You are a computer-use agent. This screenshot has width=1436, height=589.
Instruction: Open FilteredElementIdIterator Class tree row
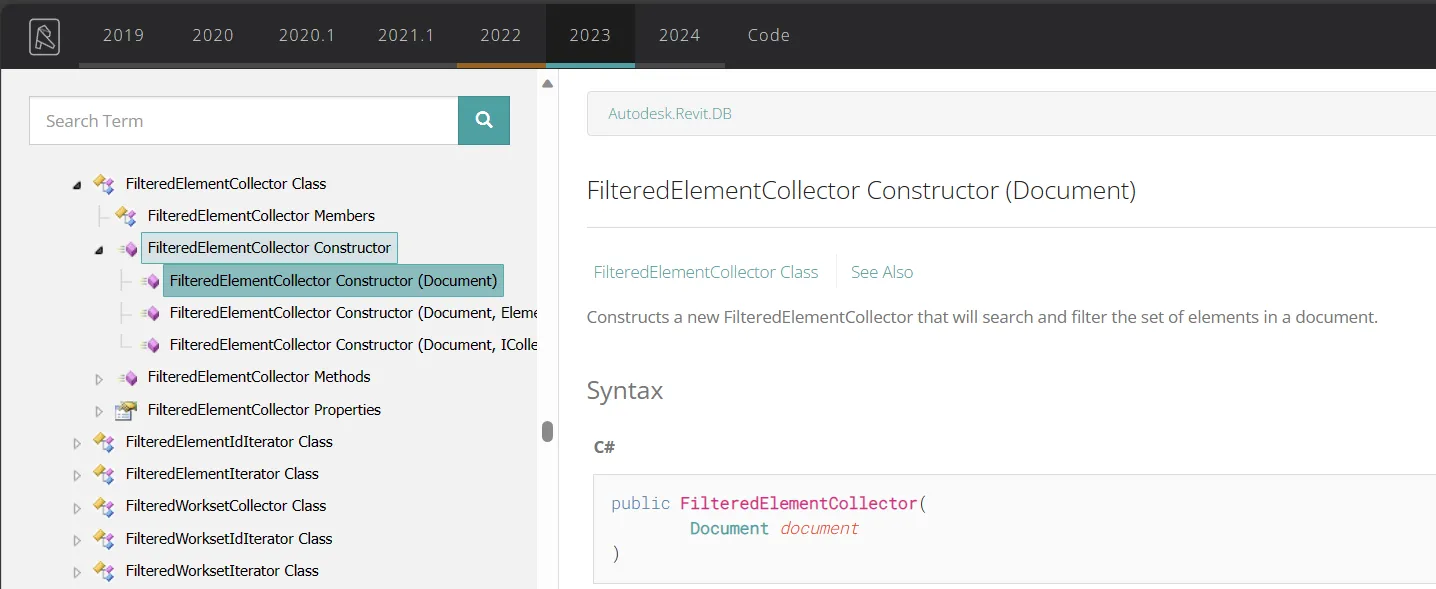tap(229, 442)
